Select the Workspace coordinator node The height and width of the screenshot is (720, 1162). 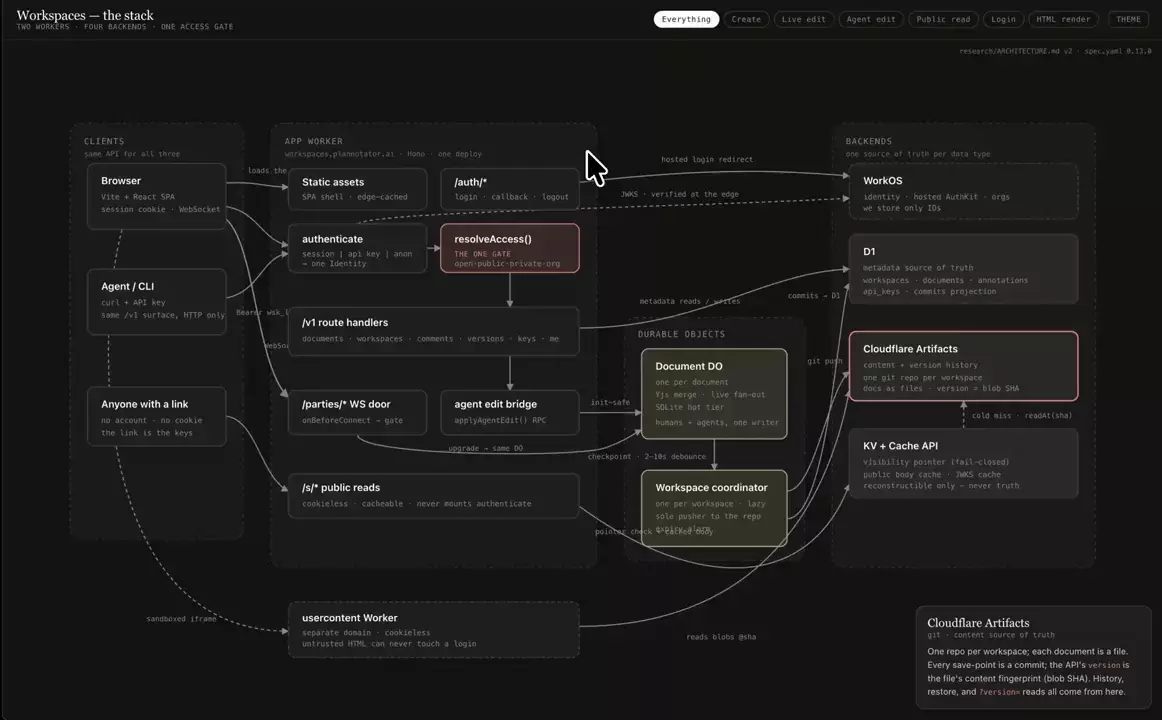click(x=714, y=508)
